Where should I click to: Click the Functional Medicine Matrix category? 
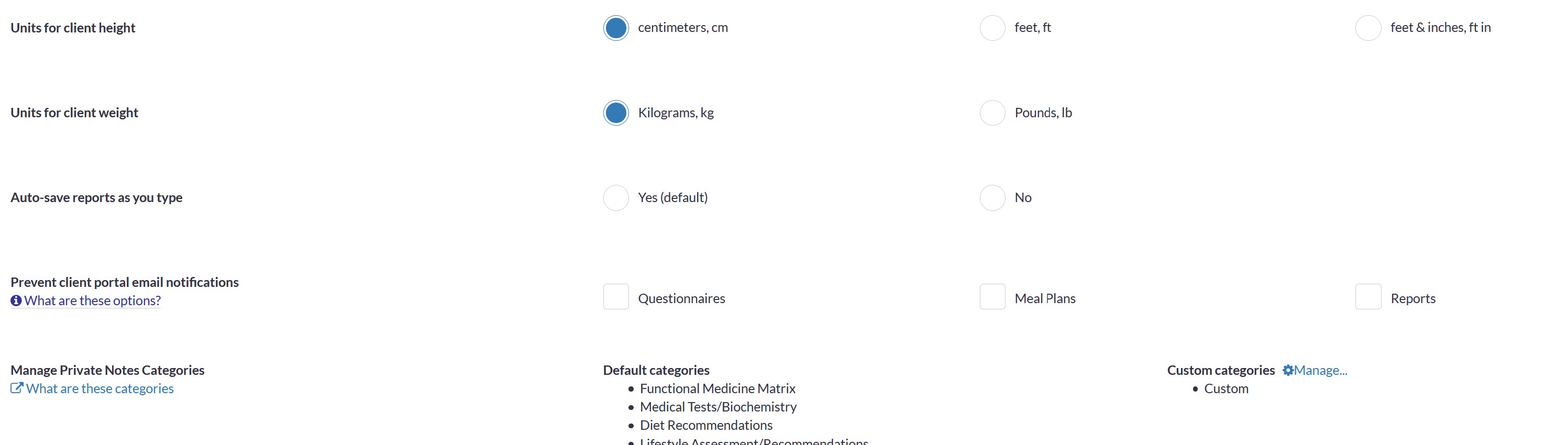click(x=717, y=388)
